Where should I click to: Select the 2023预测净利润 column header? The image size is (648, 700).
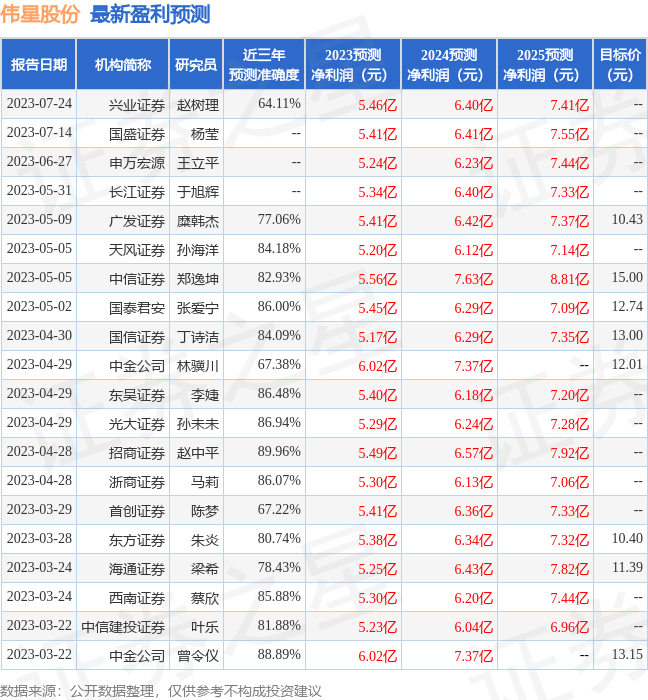coord(353,64)
